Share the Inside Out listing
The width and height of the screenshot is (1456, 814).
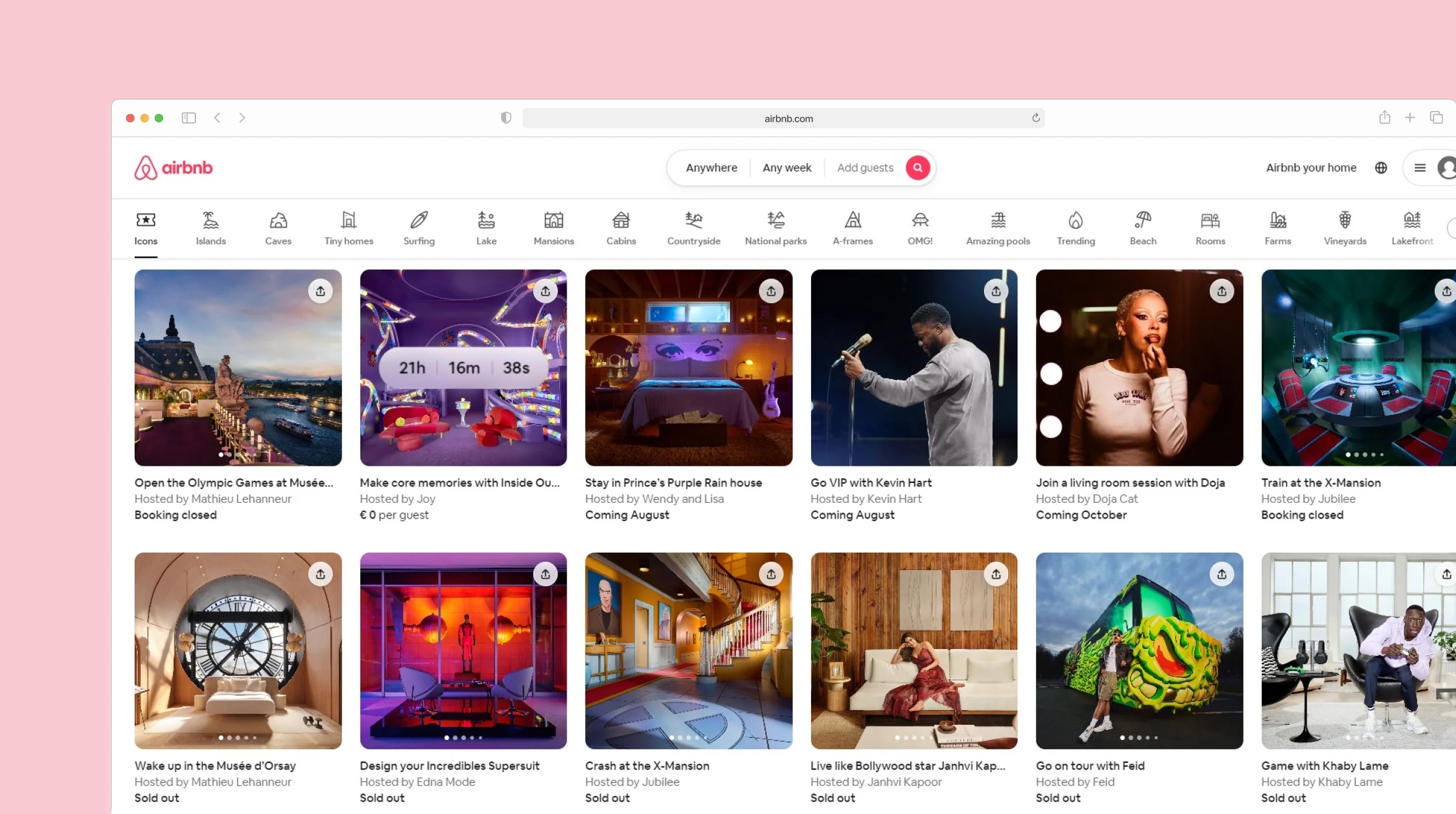tap(545, 291)
